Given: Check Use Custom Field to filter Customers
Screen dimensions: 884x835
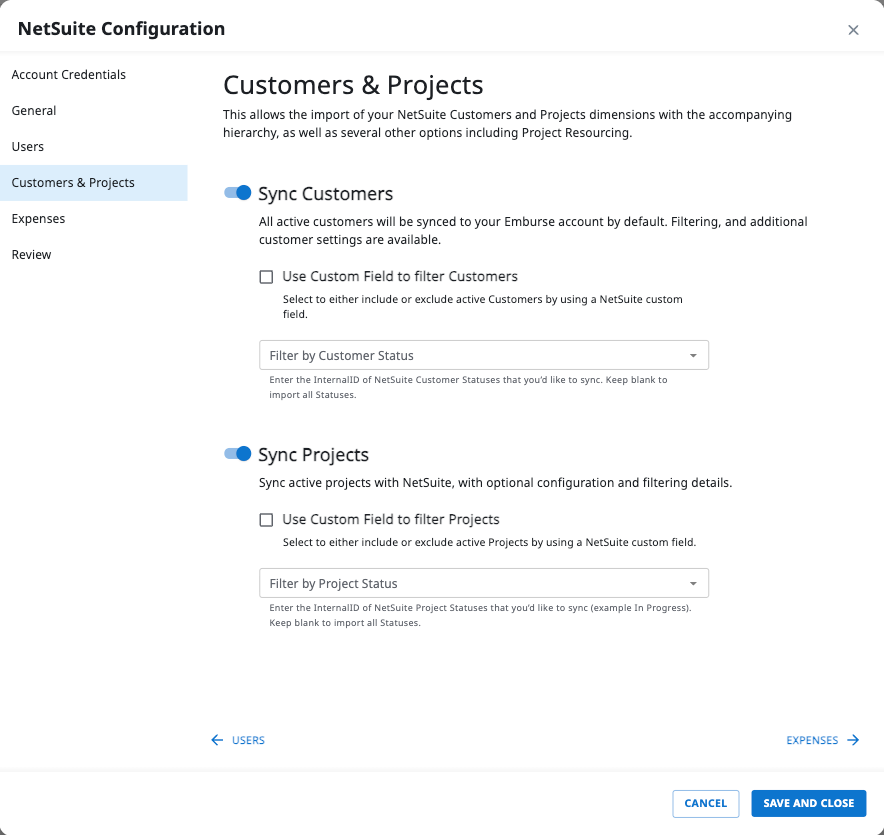Looking at the screenshot, I should coord(266,277).
